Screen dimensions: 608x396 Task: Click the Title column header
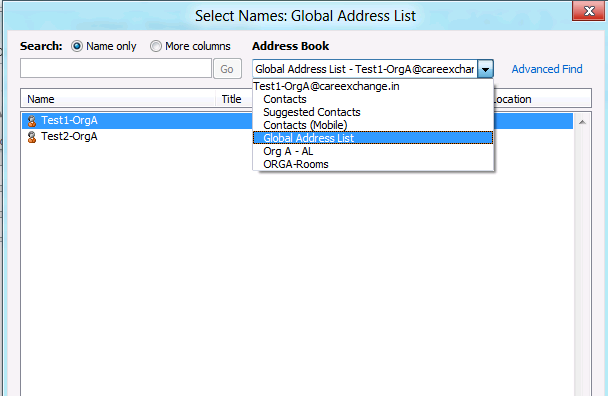pyautogui.click(x=234, y=99)
